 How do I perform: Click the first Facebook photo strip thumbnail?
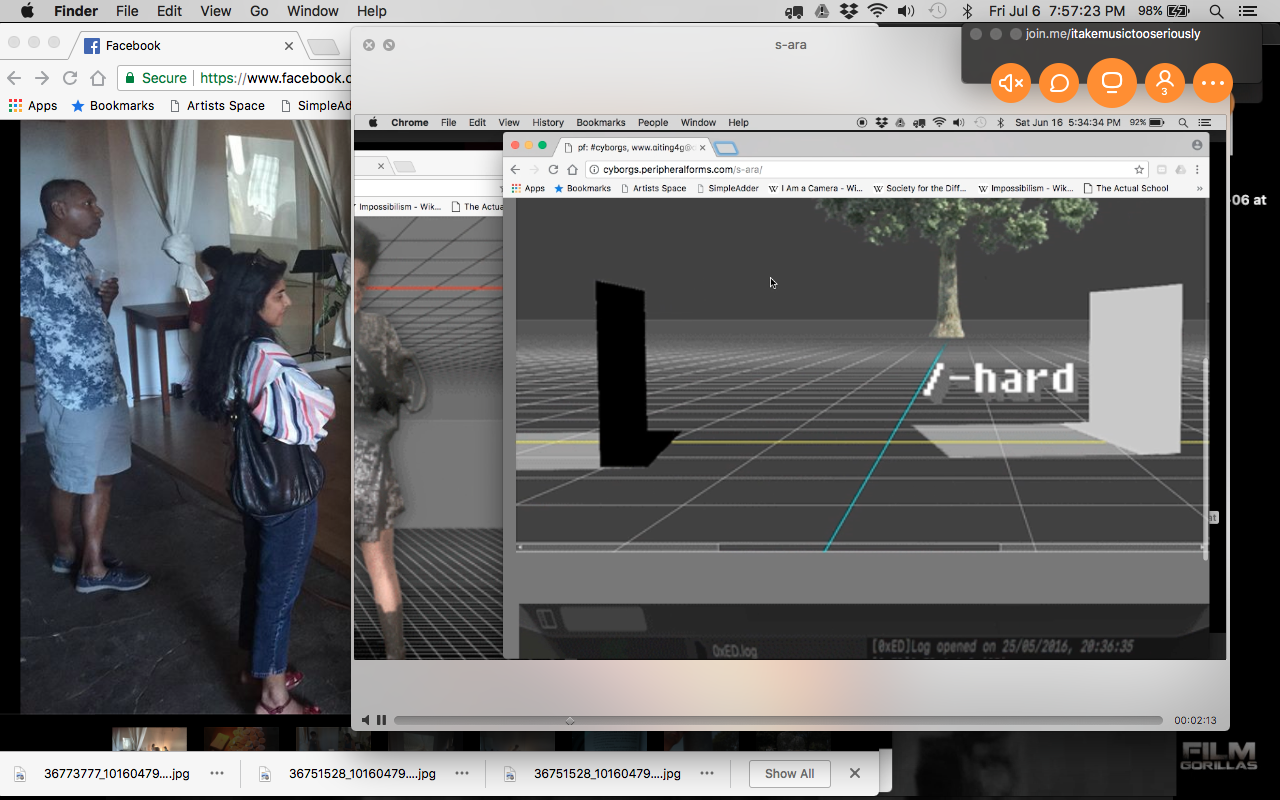tap(149, 739)
